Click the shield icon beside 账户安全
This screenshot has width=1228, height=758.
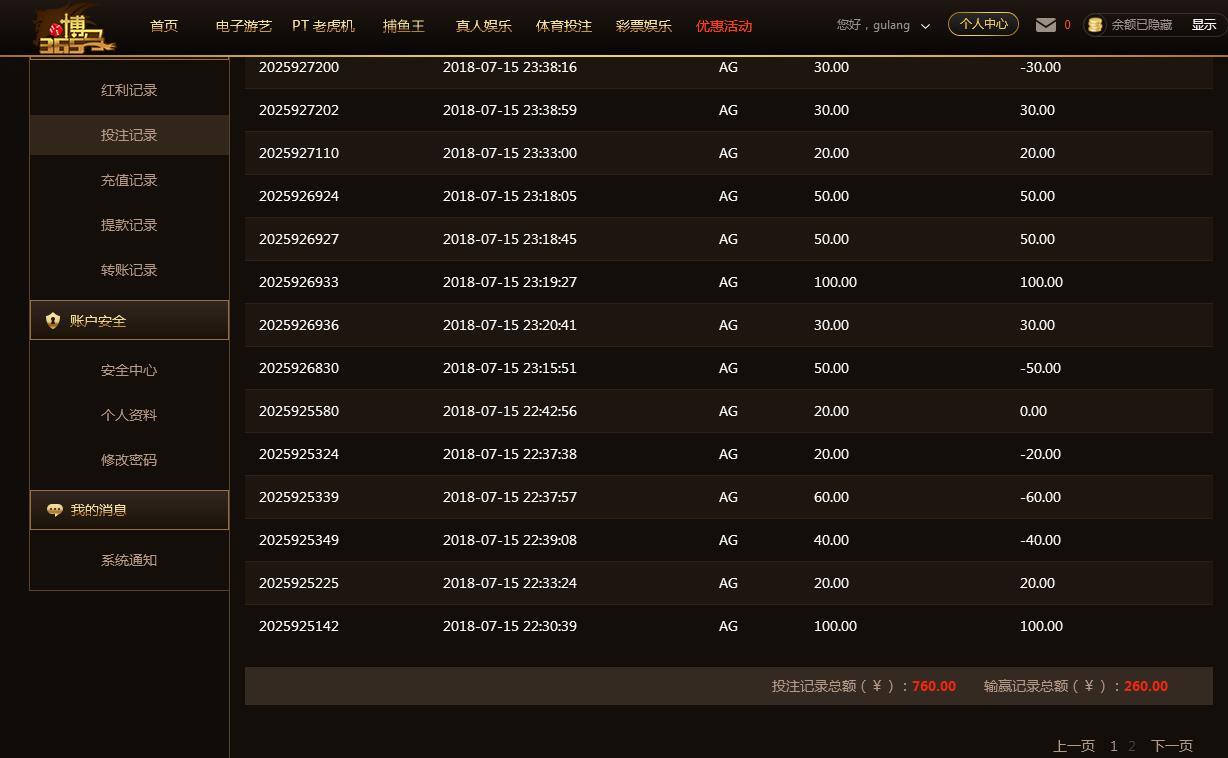pos(53,320)
